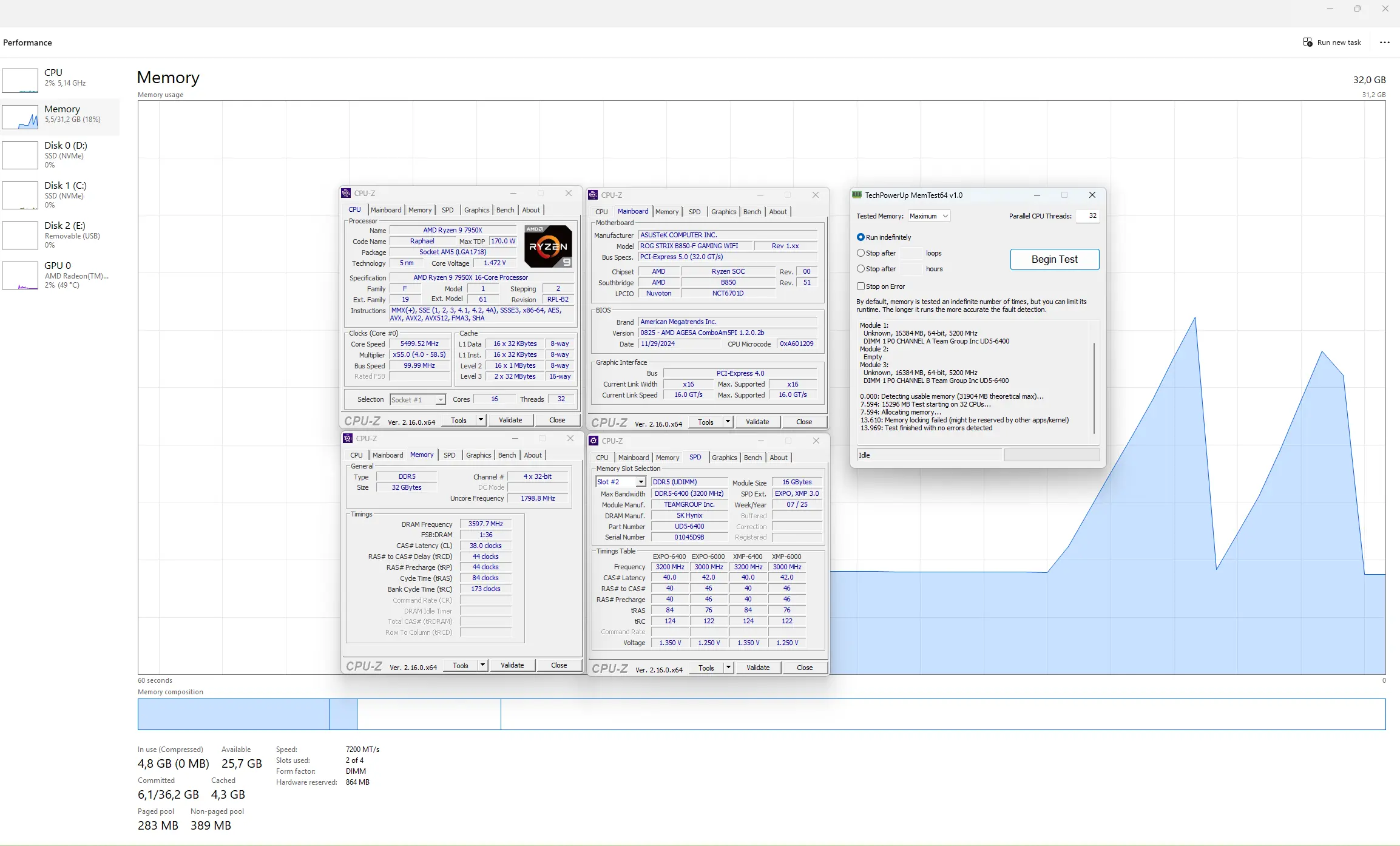Viewport: 1400px width, 846px height.
Task: Switch to Graphics tab in CPU window
Action: point(476,210)
